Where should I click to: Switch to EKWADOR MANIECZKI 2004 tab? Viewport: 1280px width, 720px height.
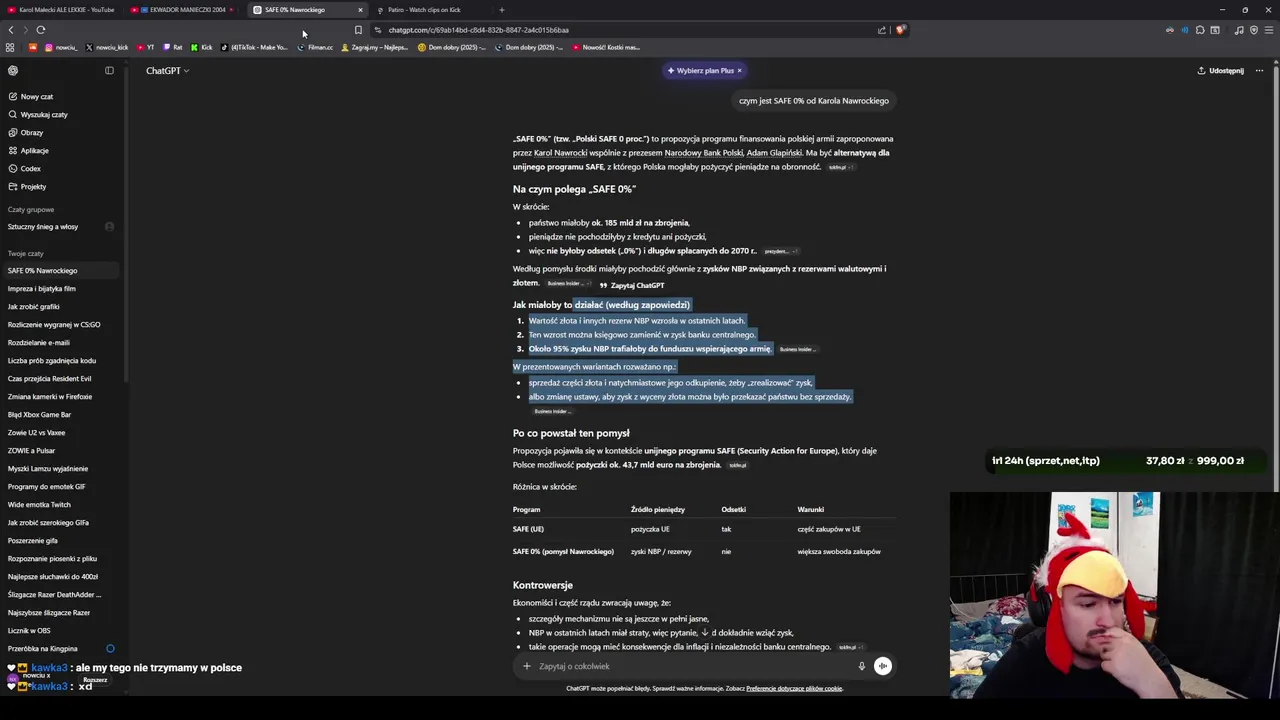[x=183, y=10]
